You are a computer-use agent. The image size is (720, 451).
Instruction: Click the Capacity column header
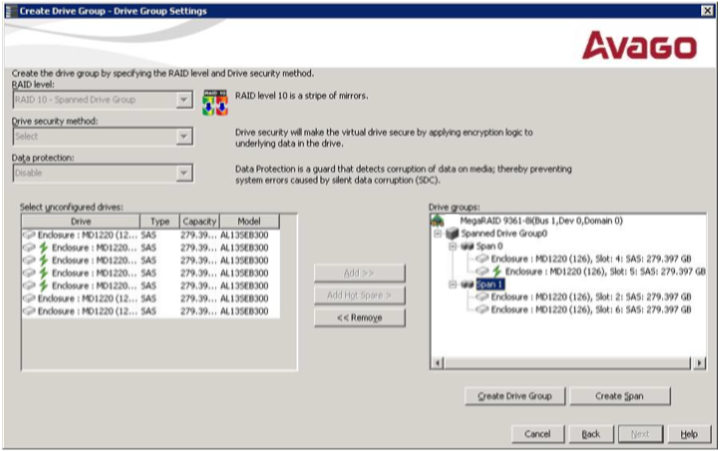[200, 221]
